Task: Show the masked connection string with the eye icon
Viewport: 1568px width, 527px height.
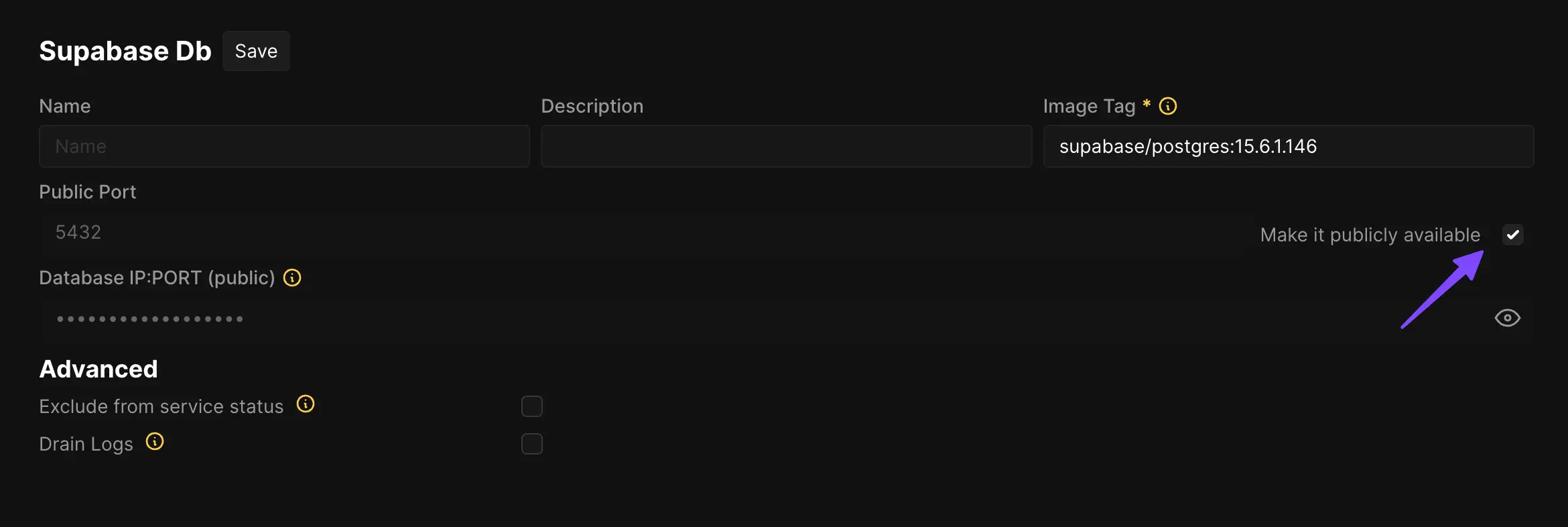Action: point(1508,318)
